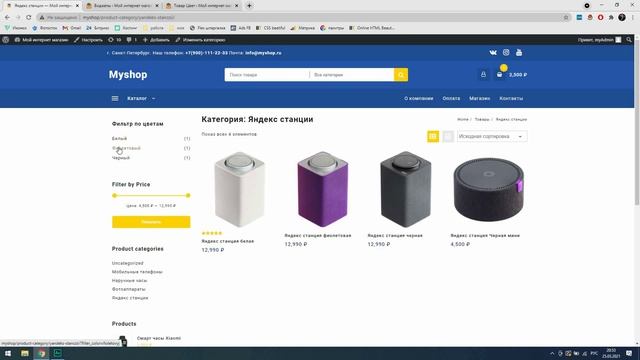The height and width of the screenshot is (360, 640).
Task: Switch to the third browser tab
Action: pos(202,6)
